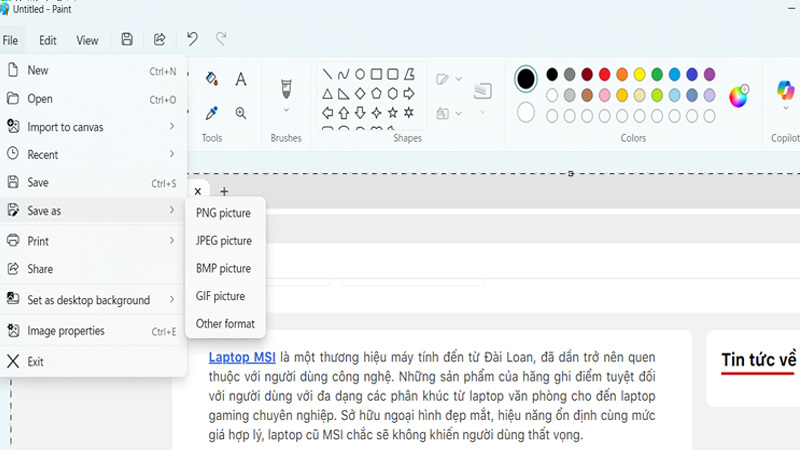Choose New from the File menu

(x=92, y=70)
